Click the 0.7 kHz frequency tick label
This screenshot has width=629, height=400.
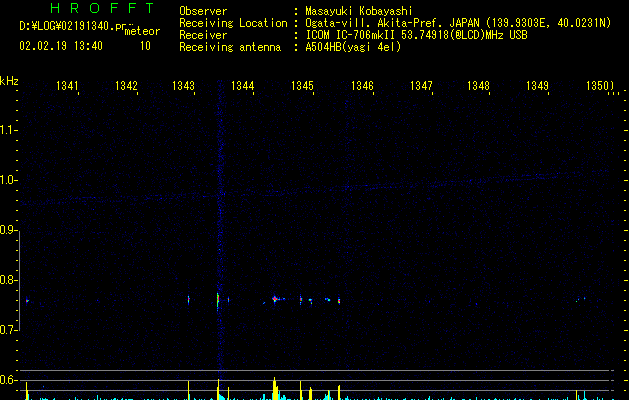pyautogui.click(x=8, y=330)
